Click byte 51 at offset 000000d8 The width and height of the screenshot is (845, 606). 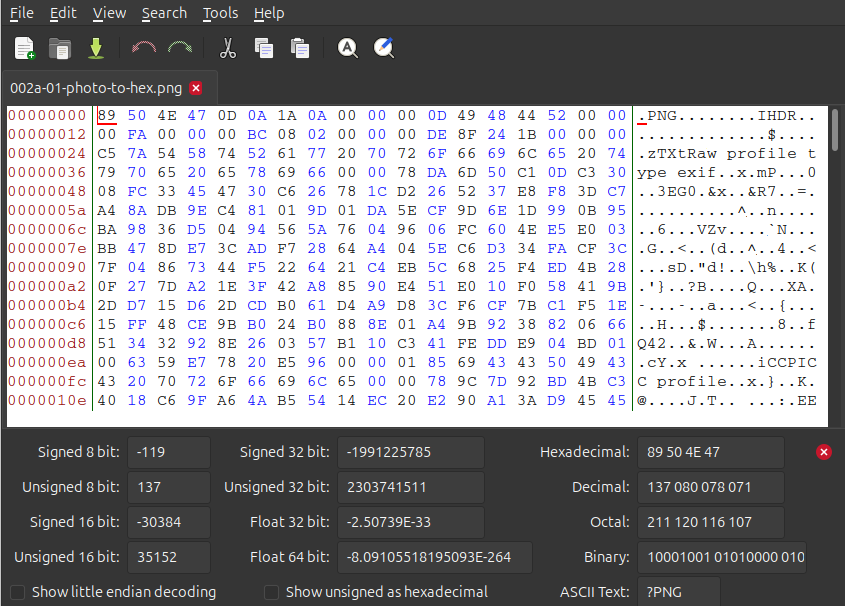pos(107,344)
